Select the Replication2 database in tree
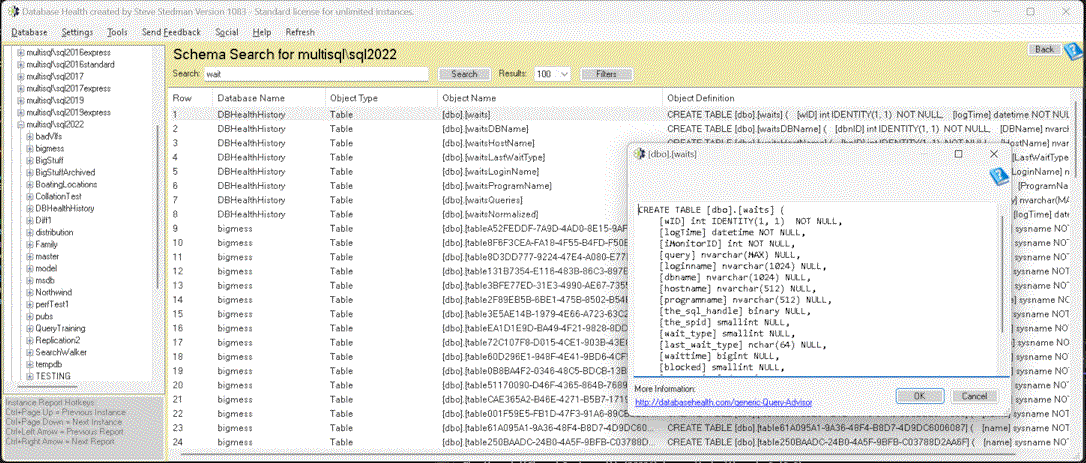The width and height of the screenshot is (1086, 463). [x=58, y=340]
